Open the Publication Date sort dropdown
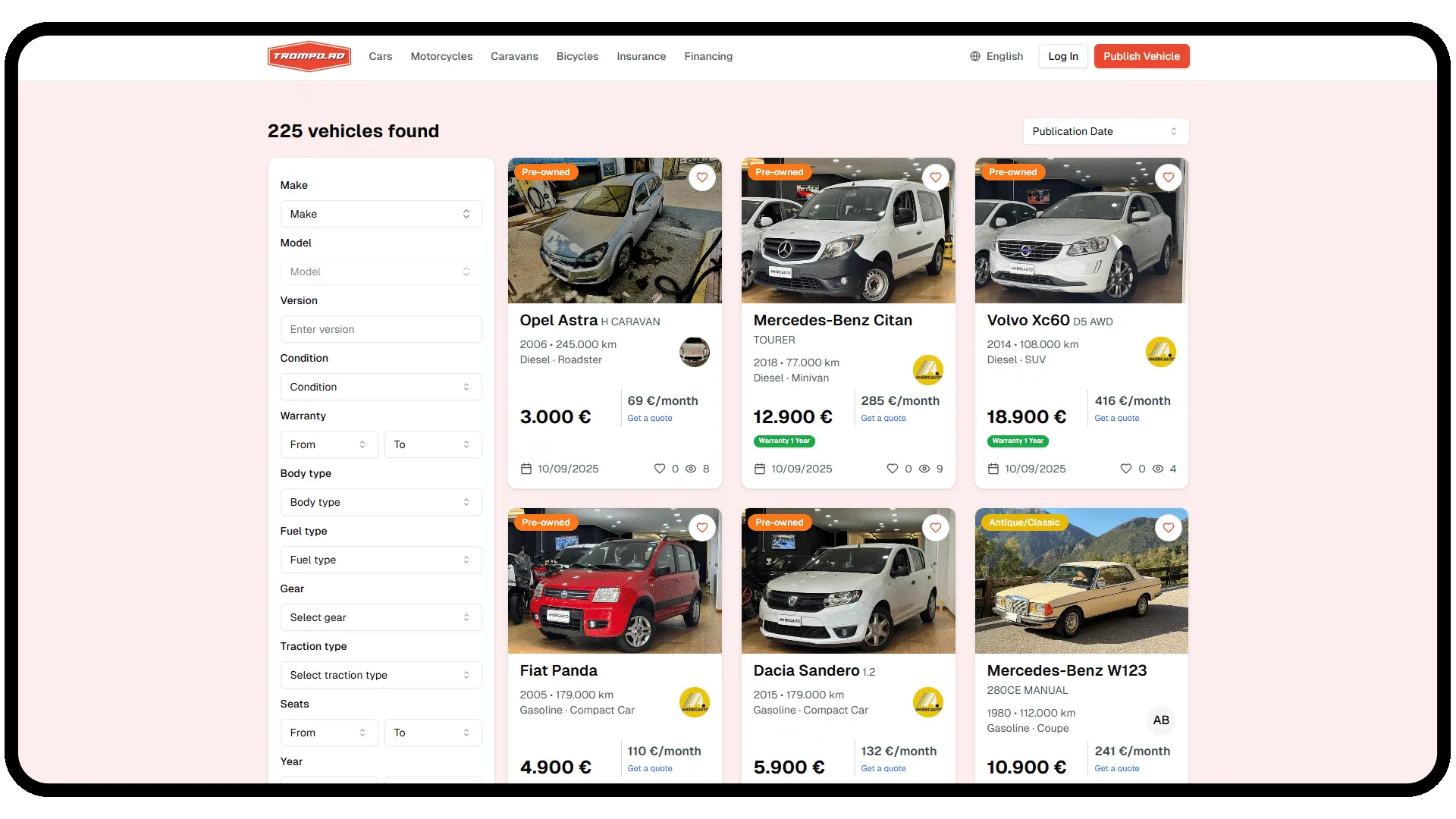Screen dimensions: 1456x819 (x=1106, y=131)
